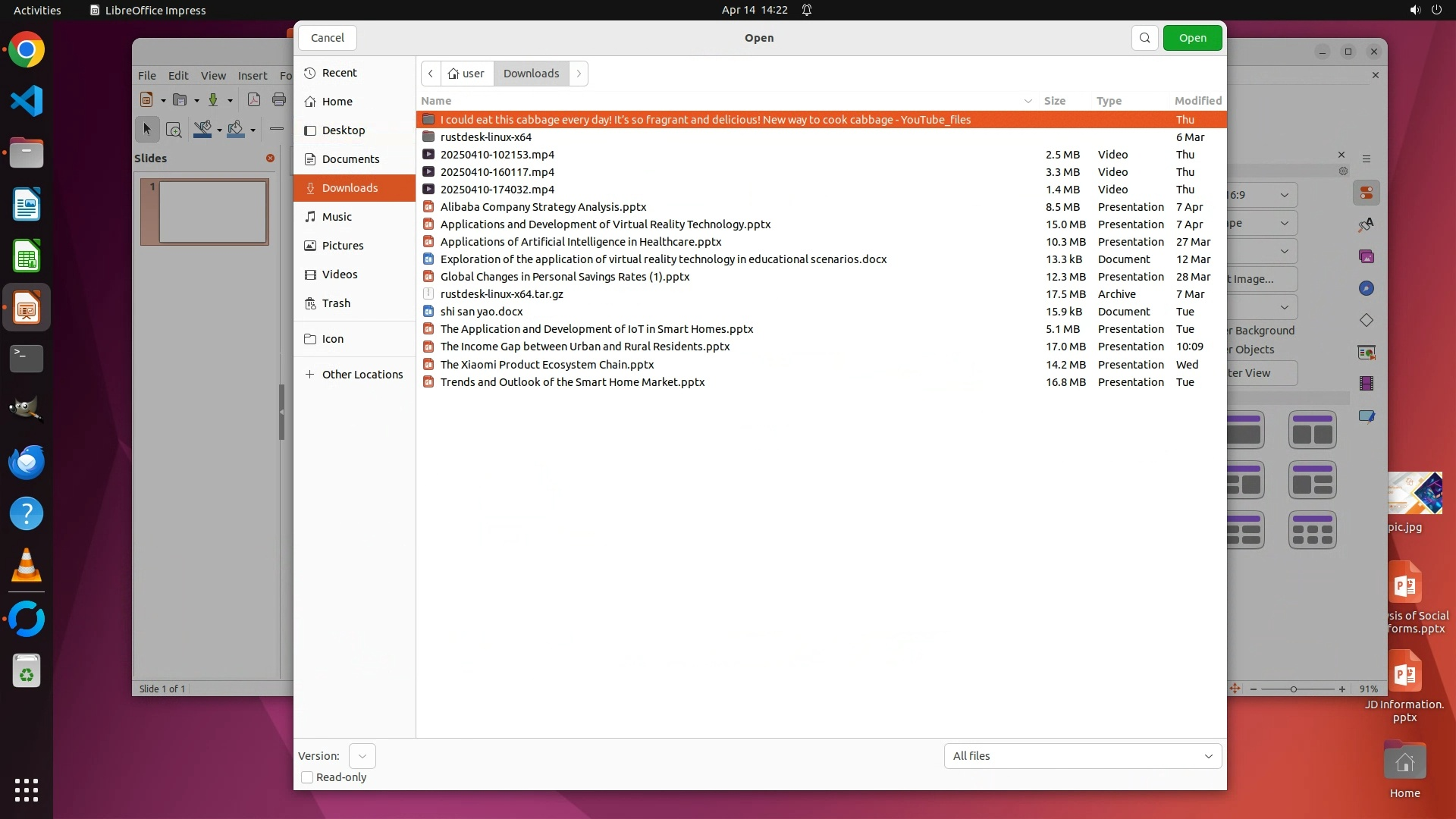
Task: Open Thunderbird mail from the dock
Action: point(27,463)
